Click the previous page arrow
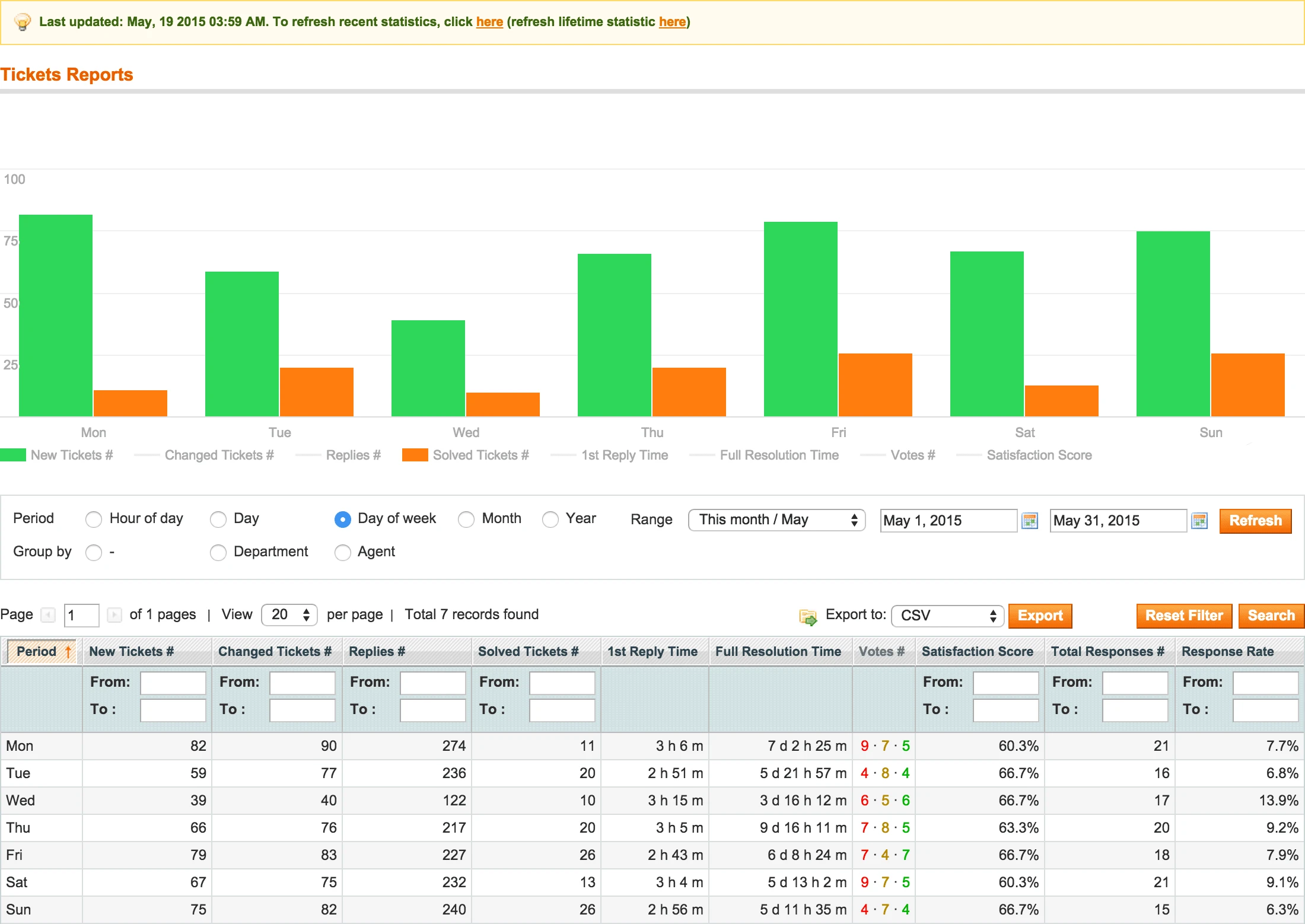The image size is (1305, 924). 49,615
